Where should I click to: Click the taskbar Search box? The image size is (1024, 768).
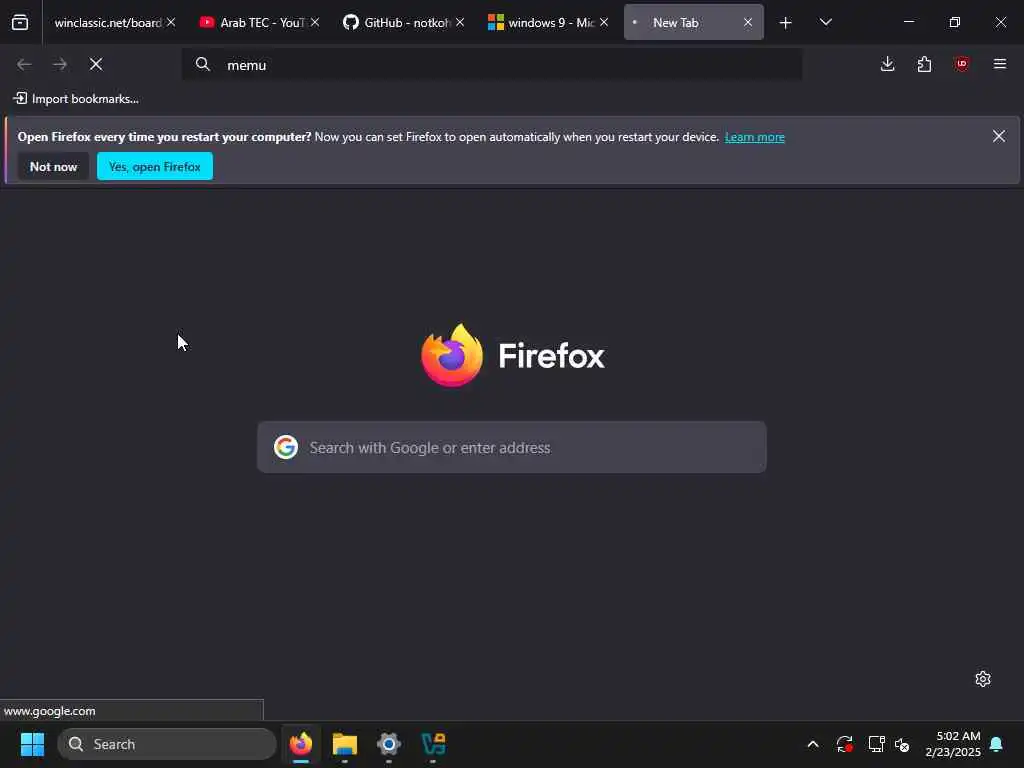[x=167, y=744]
